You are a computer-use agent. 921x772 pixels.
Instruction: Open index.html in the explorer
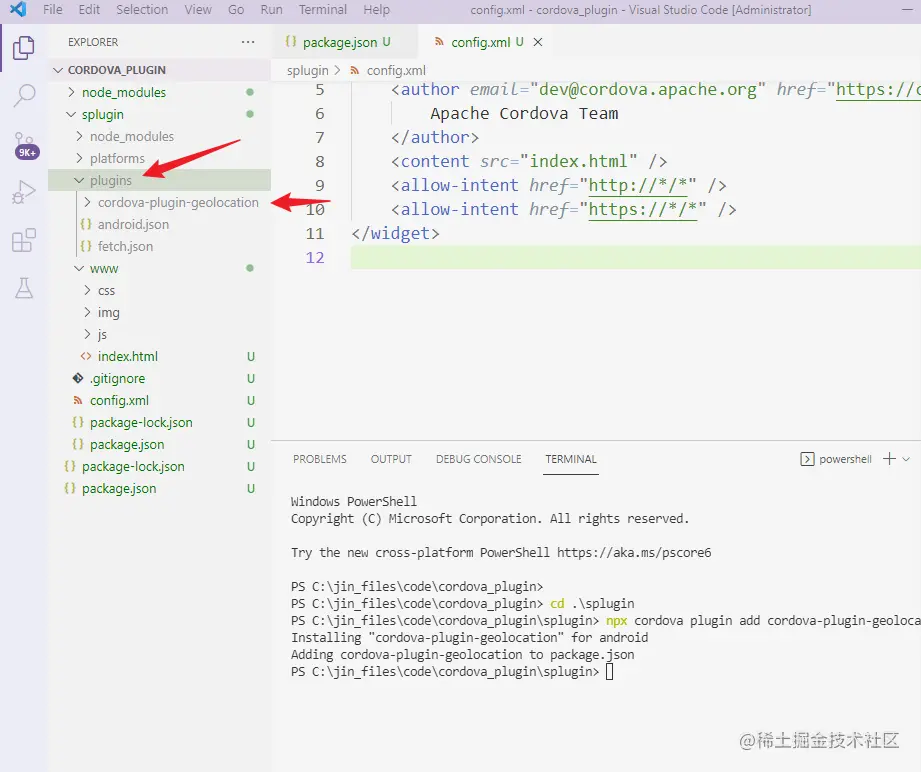point(160,357)
